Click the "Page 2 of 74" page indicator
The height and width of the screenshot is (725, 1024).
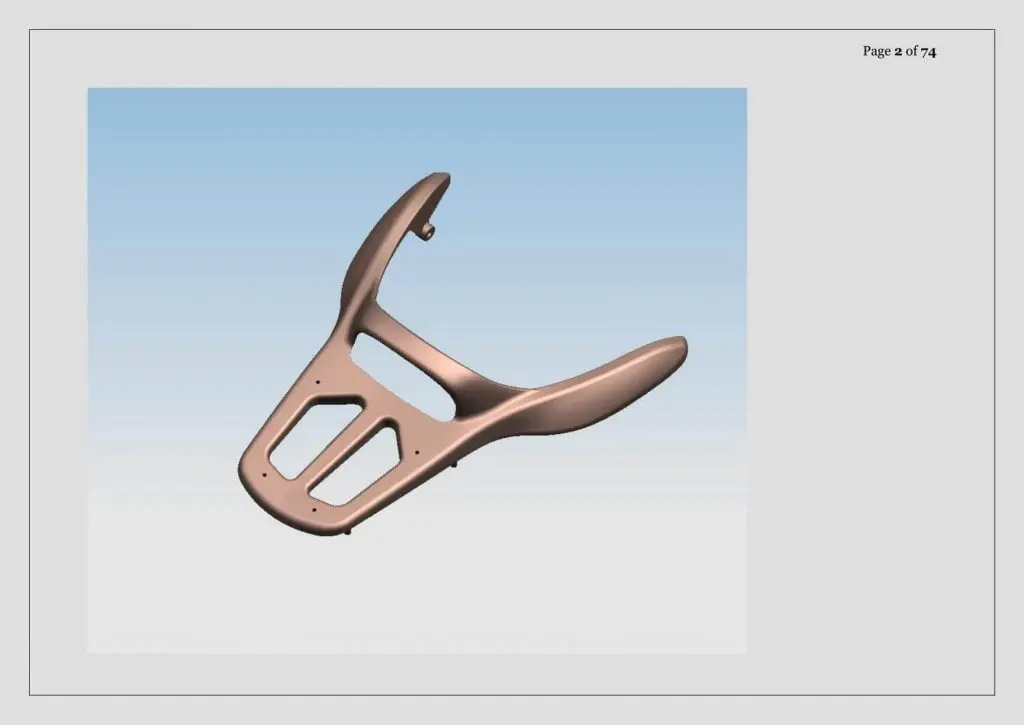899,51
